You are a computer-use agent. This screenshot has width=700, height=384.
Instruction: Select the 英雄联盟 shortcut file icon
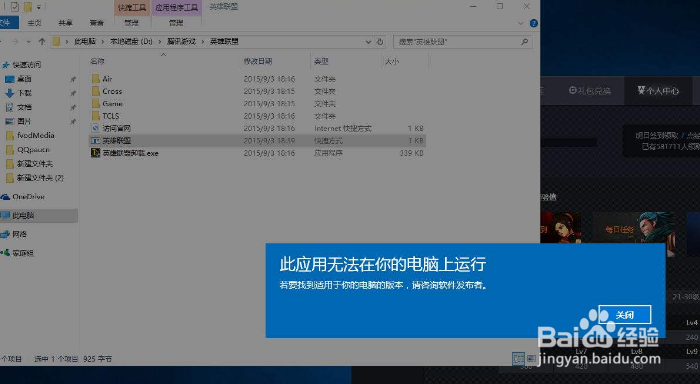point(95,141)
